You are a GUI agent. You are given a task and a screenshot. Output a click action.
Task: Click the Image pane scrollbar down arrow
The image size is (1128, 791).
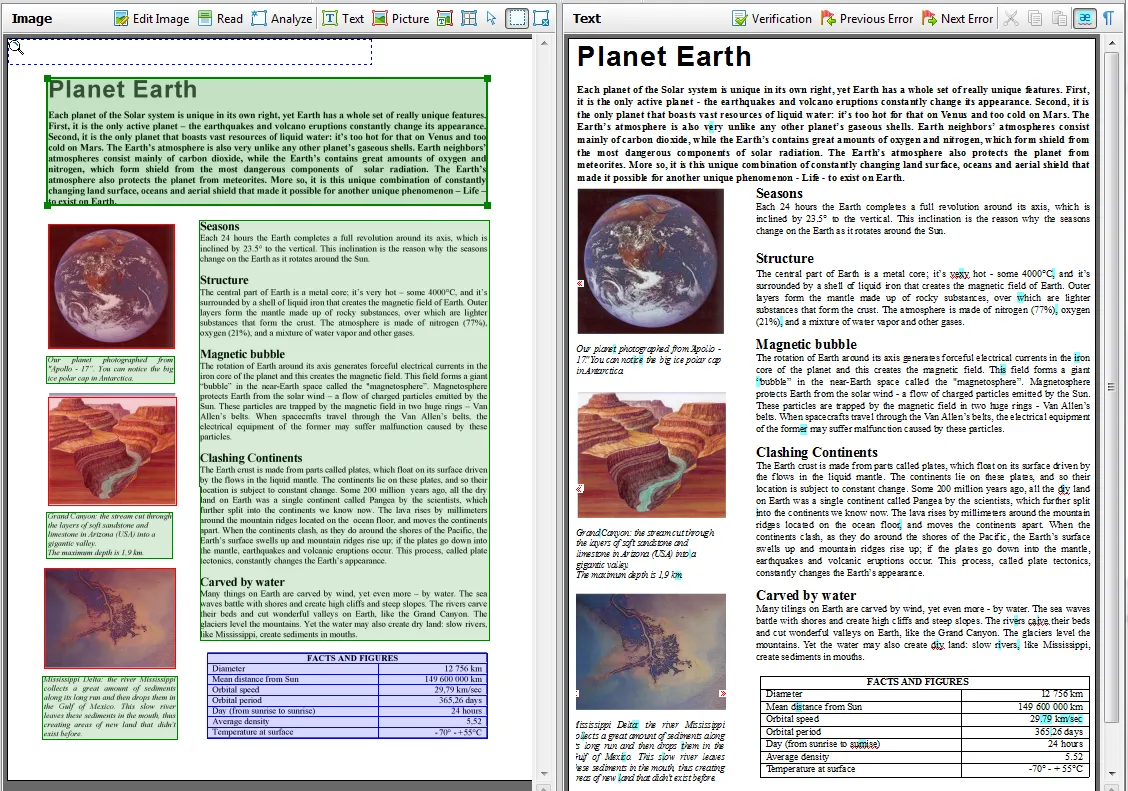[544, 774]
